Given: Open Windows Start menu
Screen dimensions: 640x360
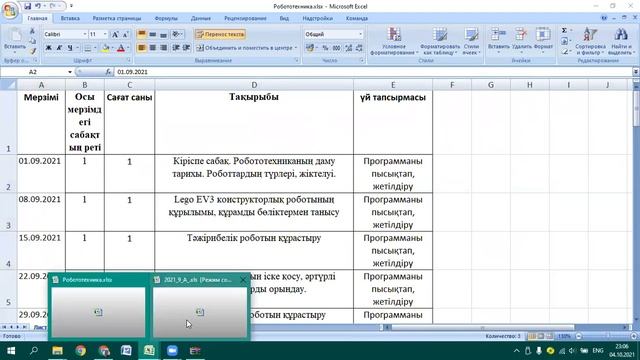Looking at the screenshot, I should pyautogui.click(x=11, y=351).
